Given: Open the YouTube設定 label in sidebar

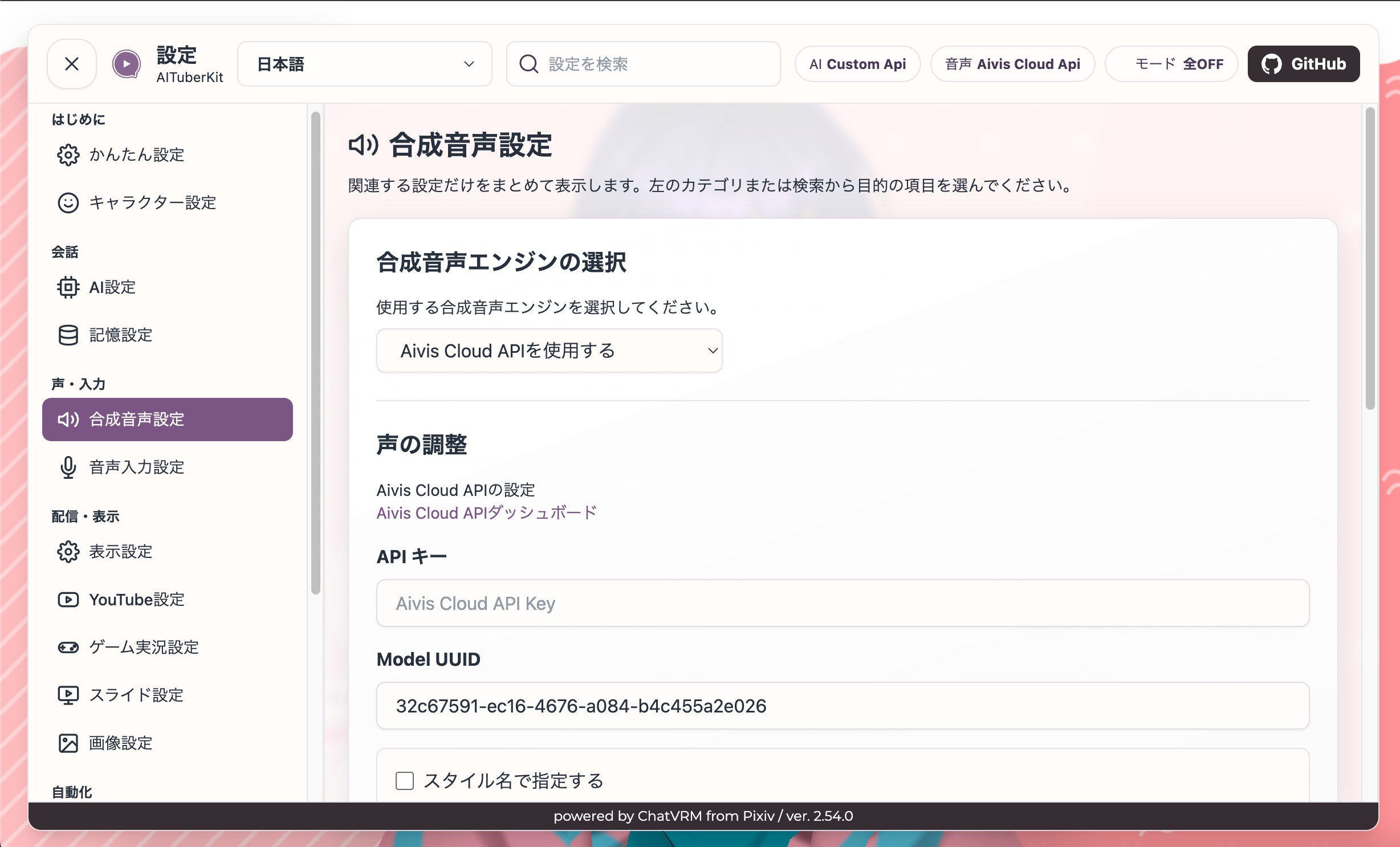Looking at the screenshot, I should pos(137,599).
